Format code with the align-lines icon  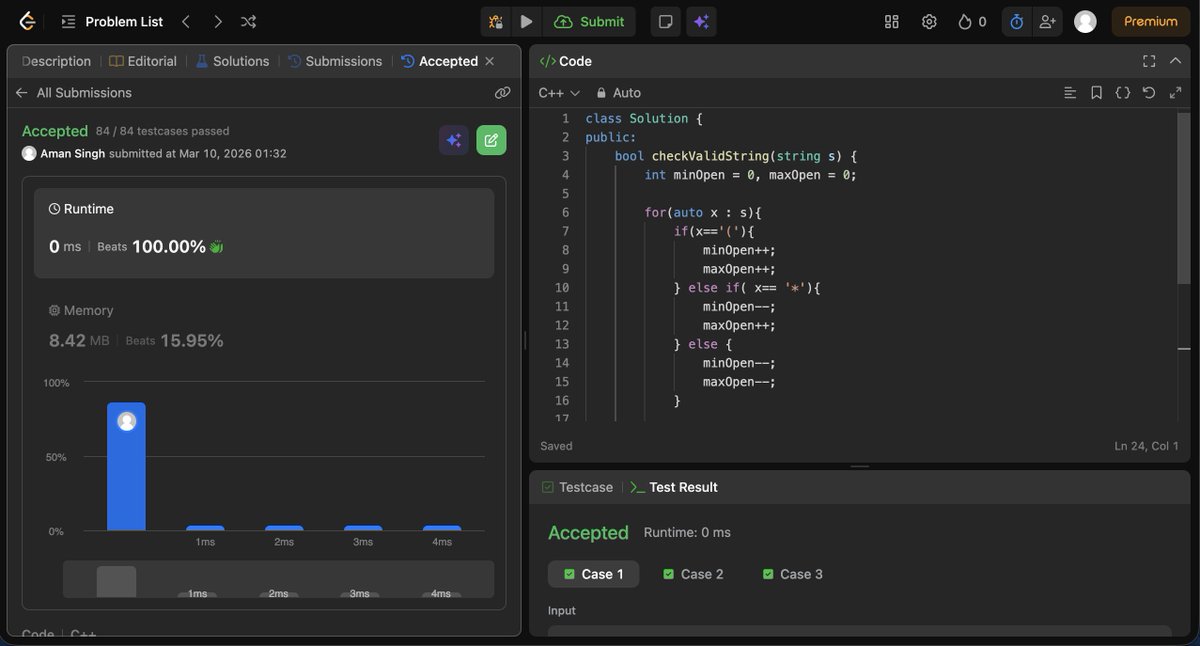point(1070,93)
